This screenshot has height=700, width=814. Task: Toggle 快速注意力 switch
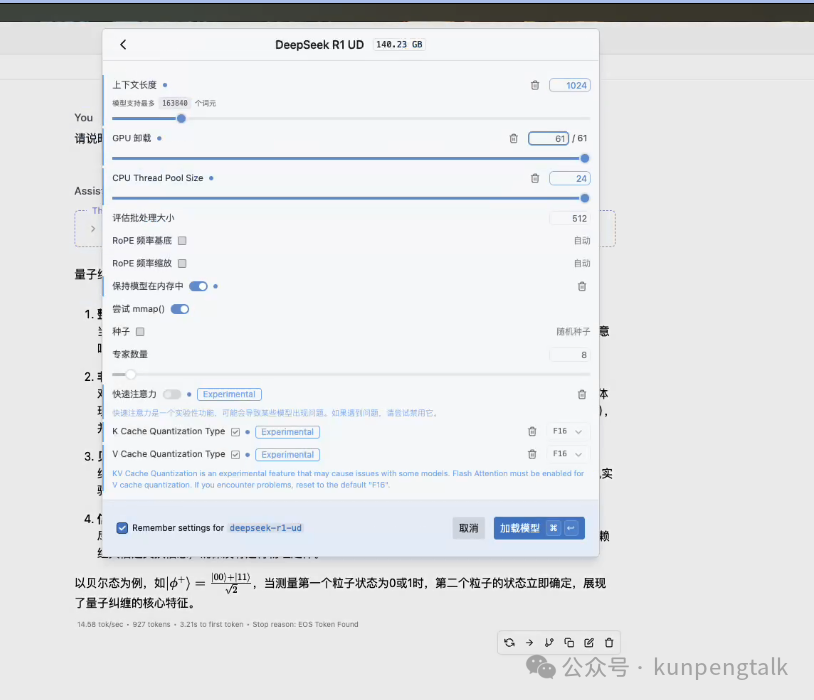click(x=172, y=394)
